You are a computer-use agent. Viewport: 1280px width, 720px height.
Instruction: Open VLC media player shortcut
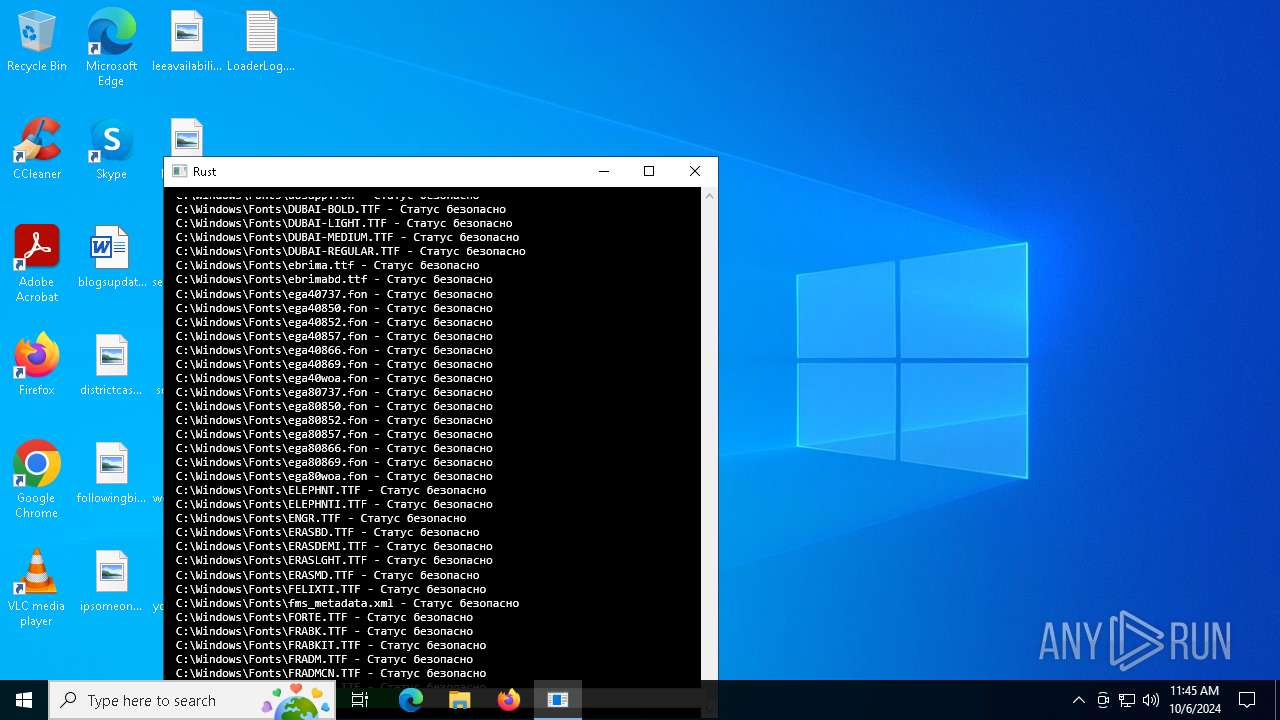[x=37, y=589]
